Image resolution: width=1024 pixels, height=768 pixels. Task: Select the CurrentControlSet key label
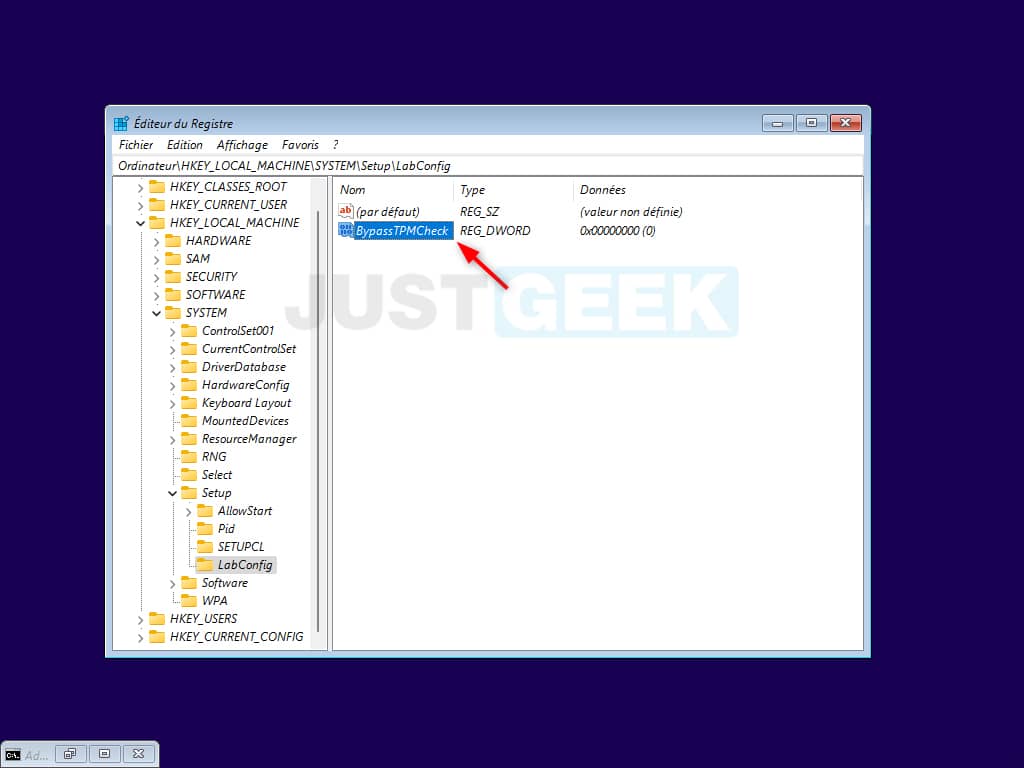249,349
